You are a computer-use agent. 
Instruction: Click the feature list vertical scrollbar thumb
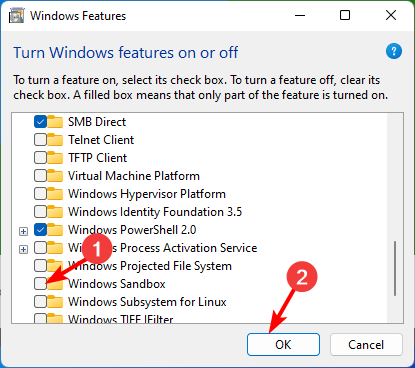click(395, 268)
